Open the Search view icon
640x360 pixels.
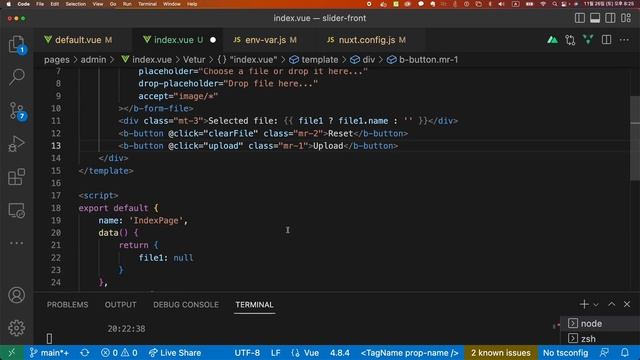(16, 77)
